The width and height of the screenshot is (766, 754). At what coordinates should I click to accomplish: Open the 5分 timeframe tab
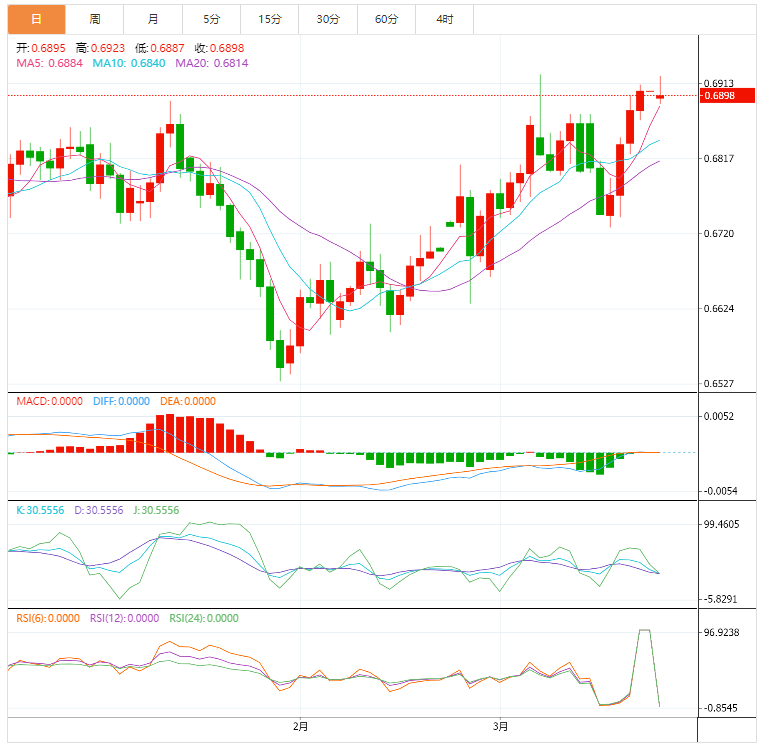212,19
